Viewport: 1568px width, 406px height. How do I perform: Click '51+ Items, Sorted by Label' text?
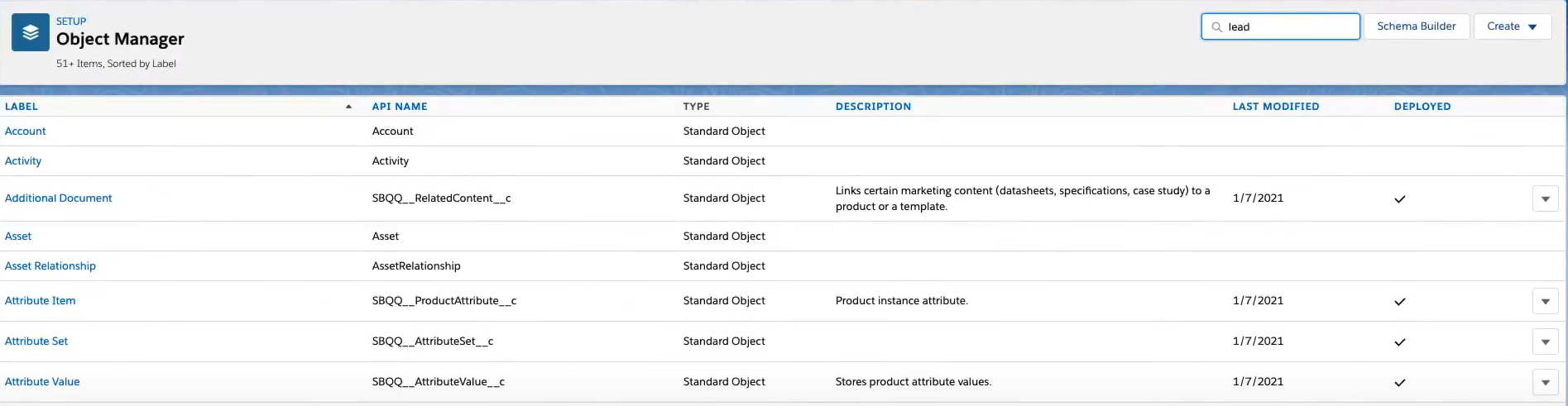(116, 64)
